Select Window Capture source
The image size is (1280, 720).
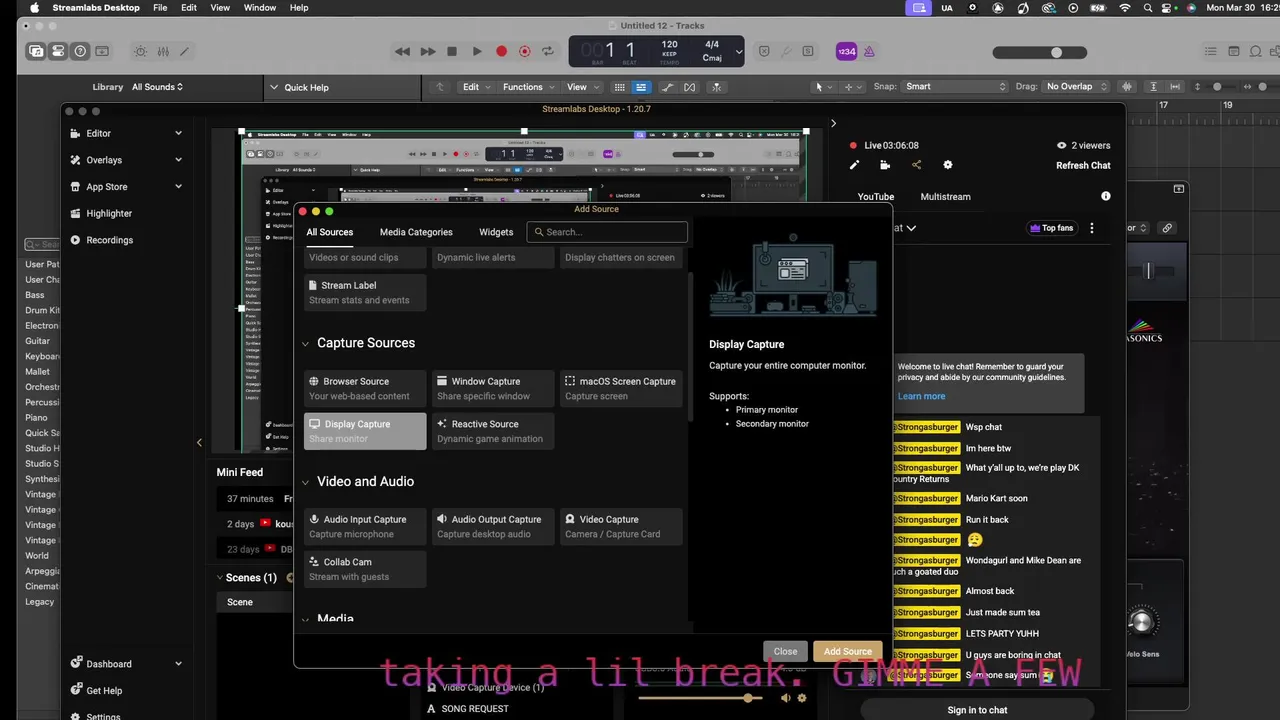[493, 388]
